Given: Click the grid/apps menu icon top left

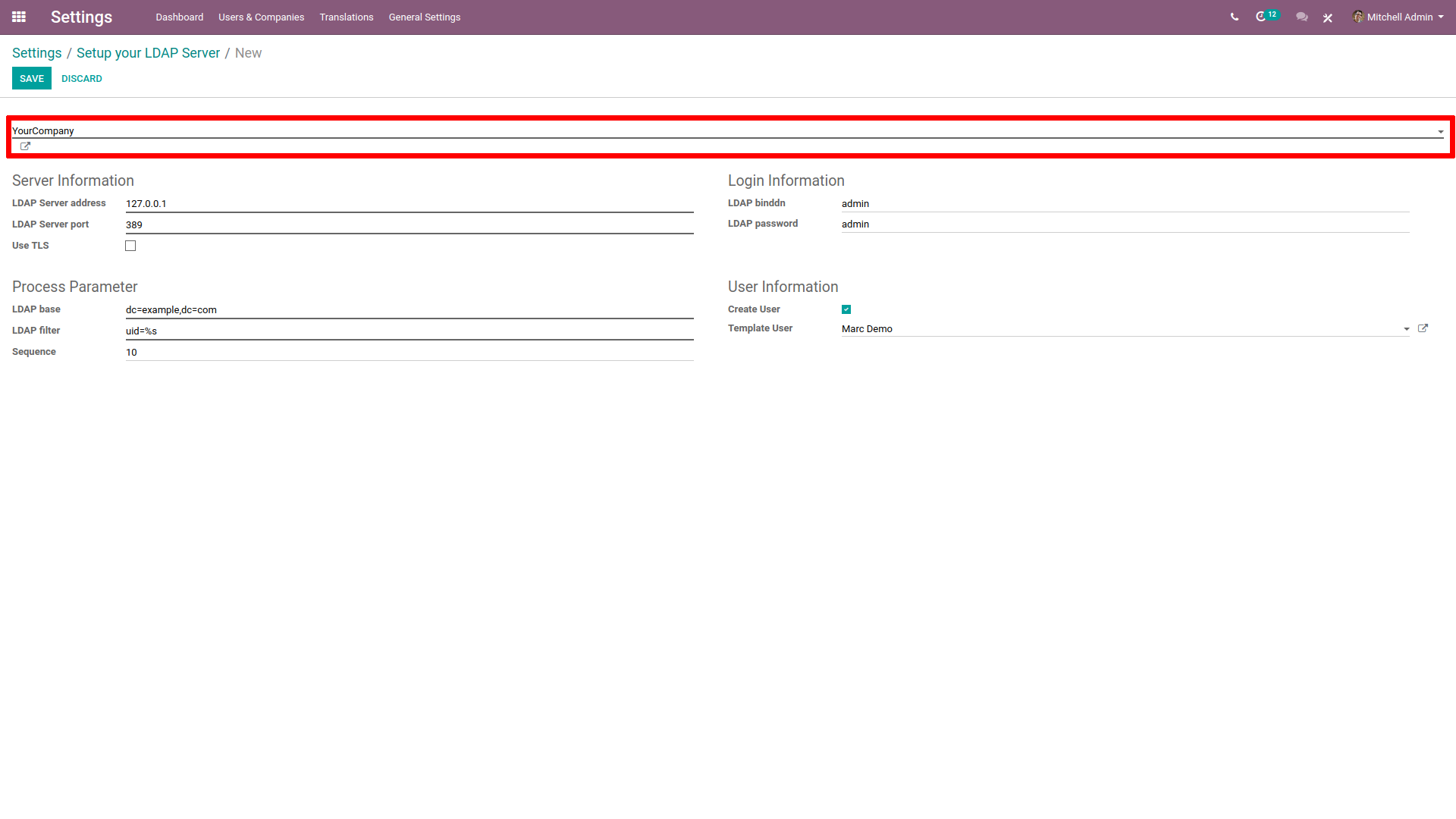Looking at the screenshot, I should point(19,17).
